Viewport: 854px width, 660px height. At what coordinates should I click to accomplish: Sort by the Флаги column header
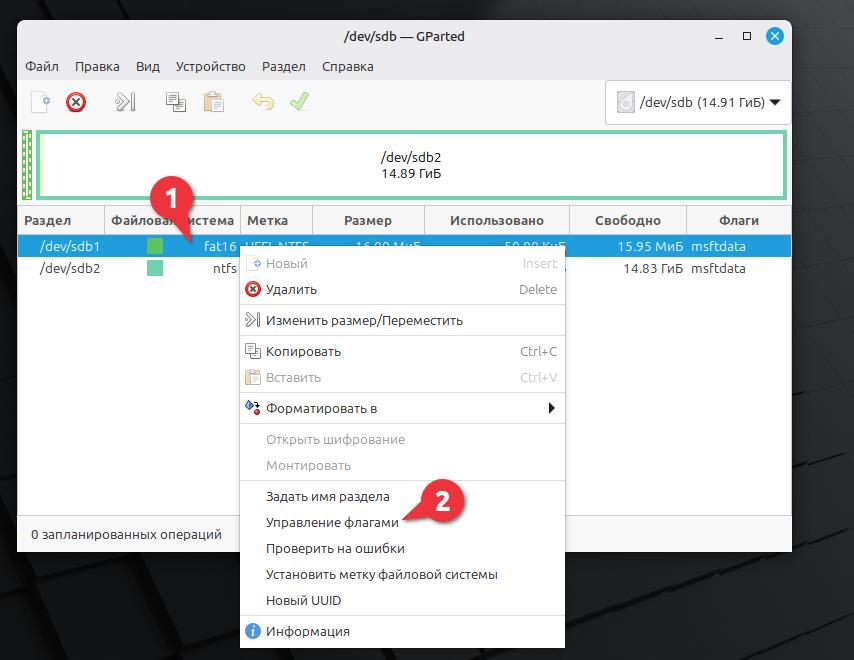coord(739,221)
